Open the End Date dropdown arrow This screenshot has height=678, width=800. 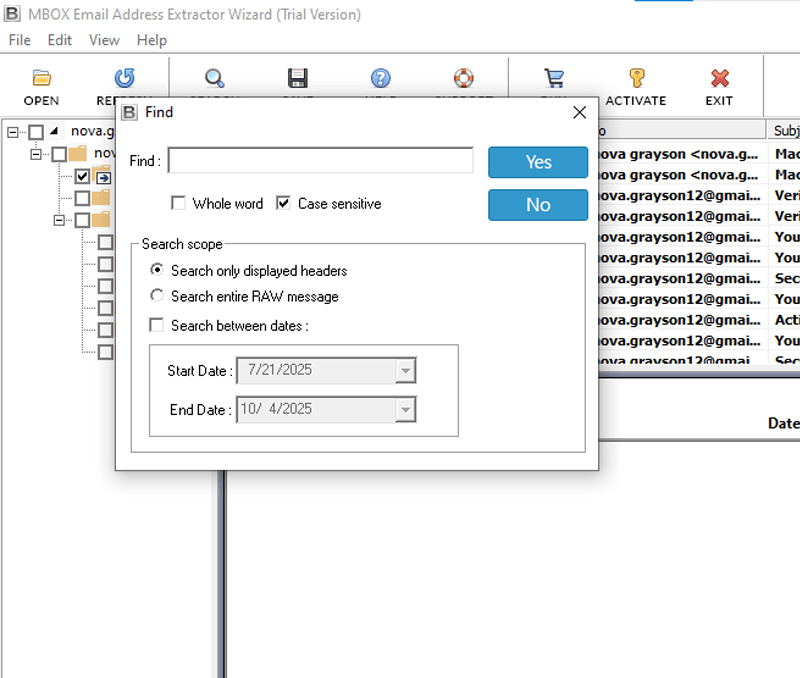coord(404,410)
